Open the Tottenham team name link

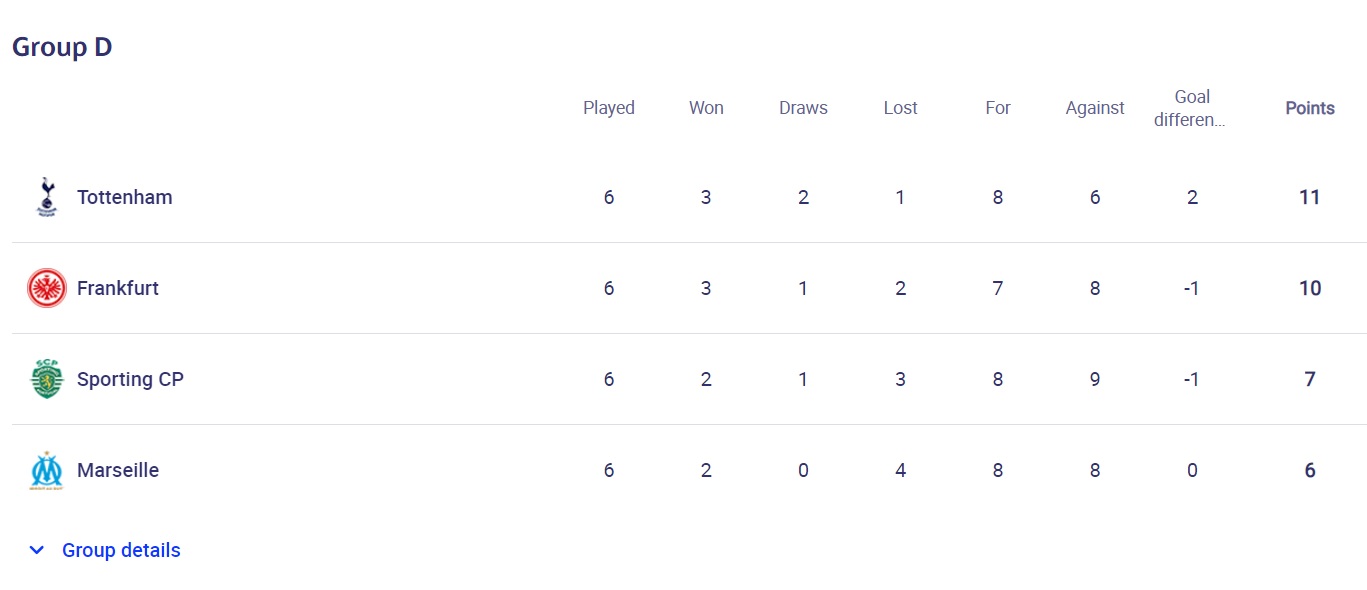click(124, 197)
